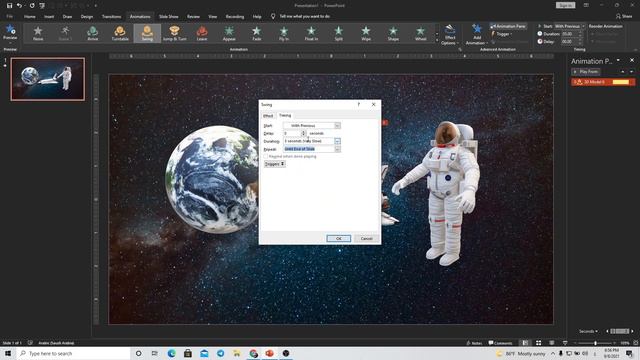The image size is (640, 360).
Task: Open the Animation Pane options dropdown arrow
Action: [x=618, y=60]
